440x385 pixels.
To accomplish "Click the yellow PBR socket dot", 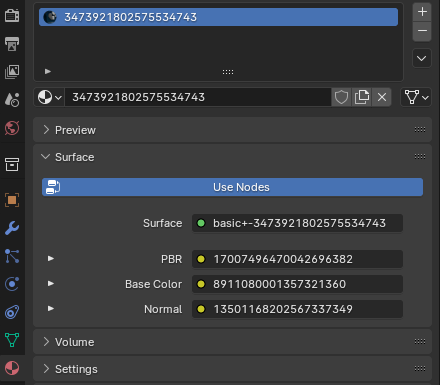I will (x=201, y=259).
